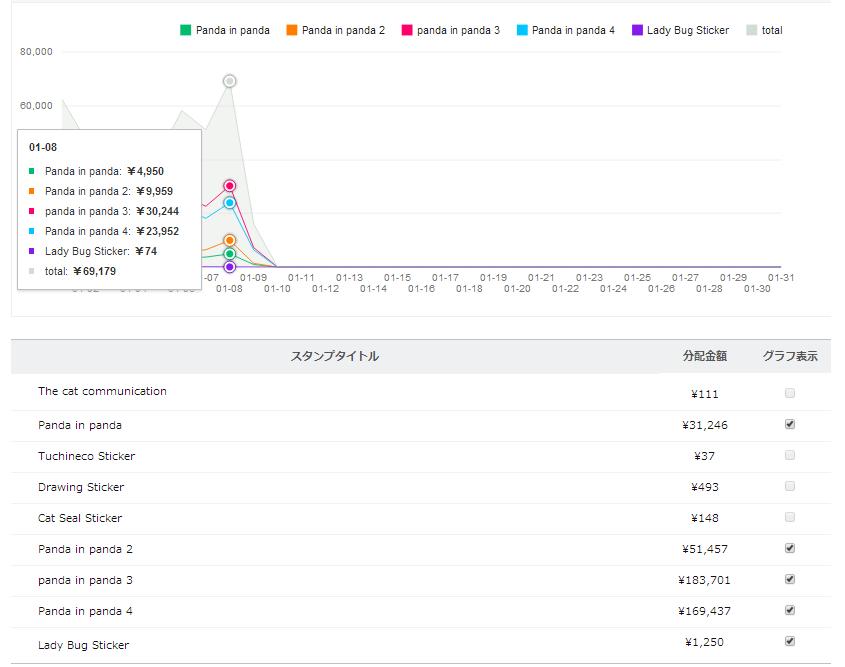This screenshot has height=667, width=845.
Task: Uncheck graph display for Panda in panda
Action: (x=790, y=424)
